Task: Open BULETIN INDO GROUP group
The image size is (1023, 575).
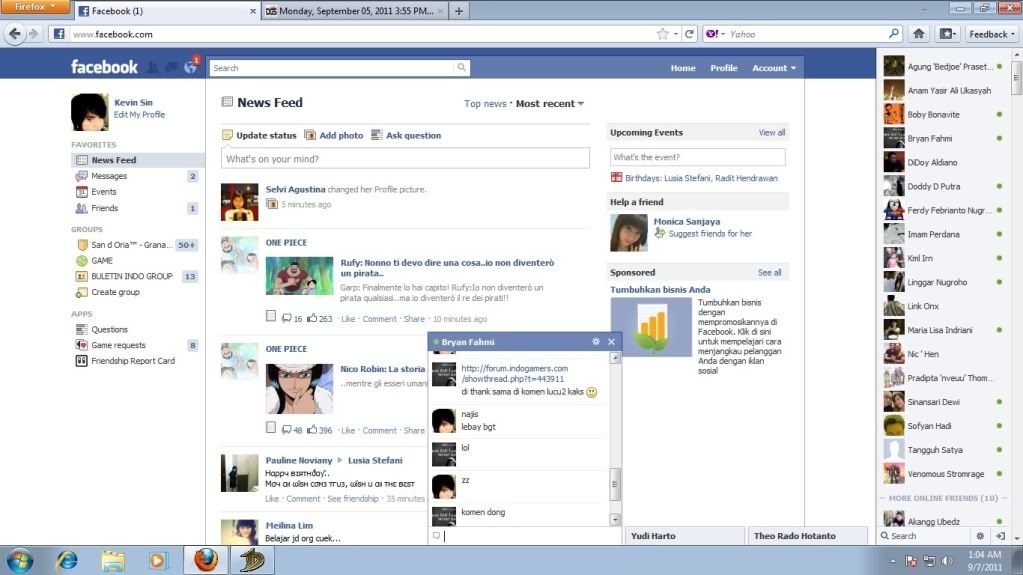Action: [131, 276]
